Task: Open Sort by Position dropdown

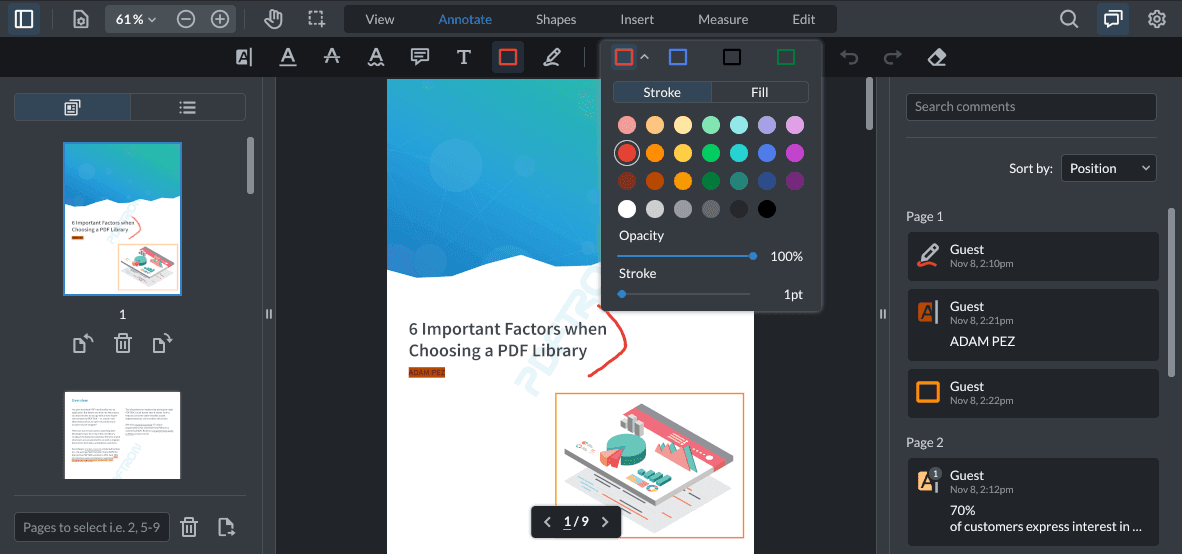Action: 1107,168
